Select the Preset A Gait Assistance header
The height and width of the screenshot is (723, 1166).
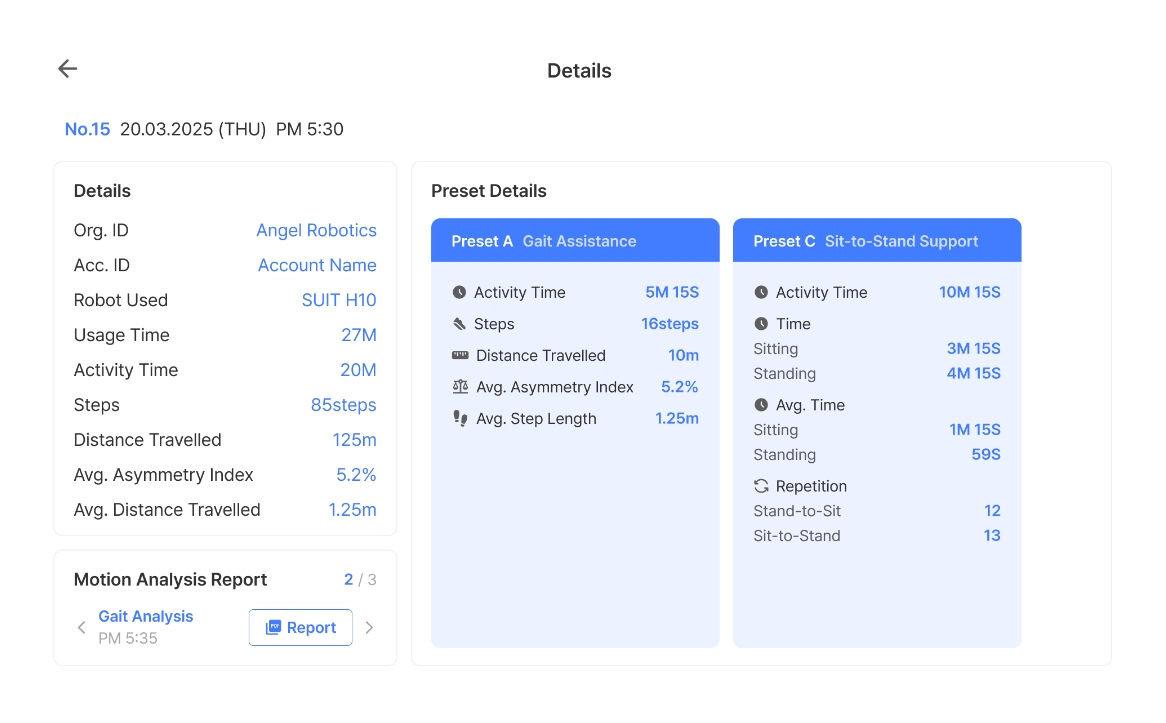575,241
